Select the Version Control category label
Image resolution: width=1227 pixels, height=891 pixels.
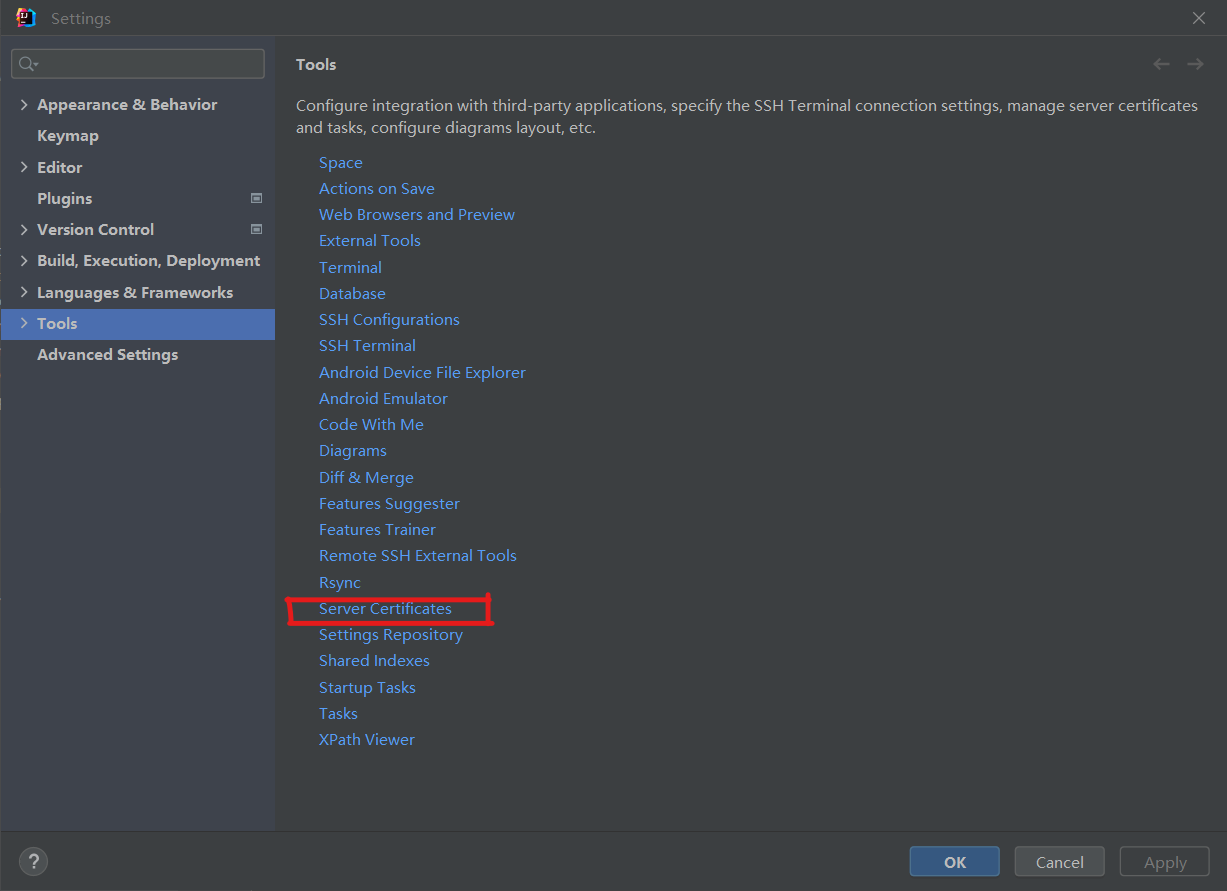96,229
